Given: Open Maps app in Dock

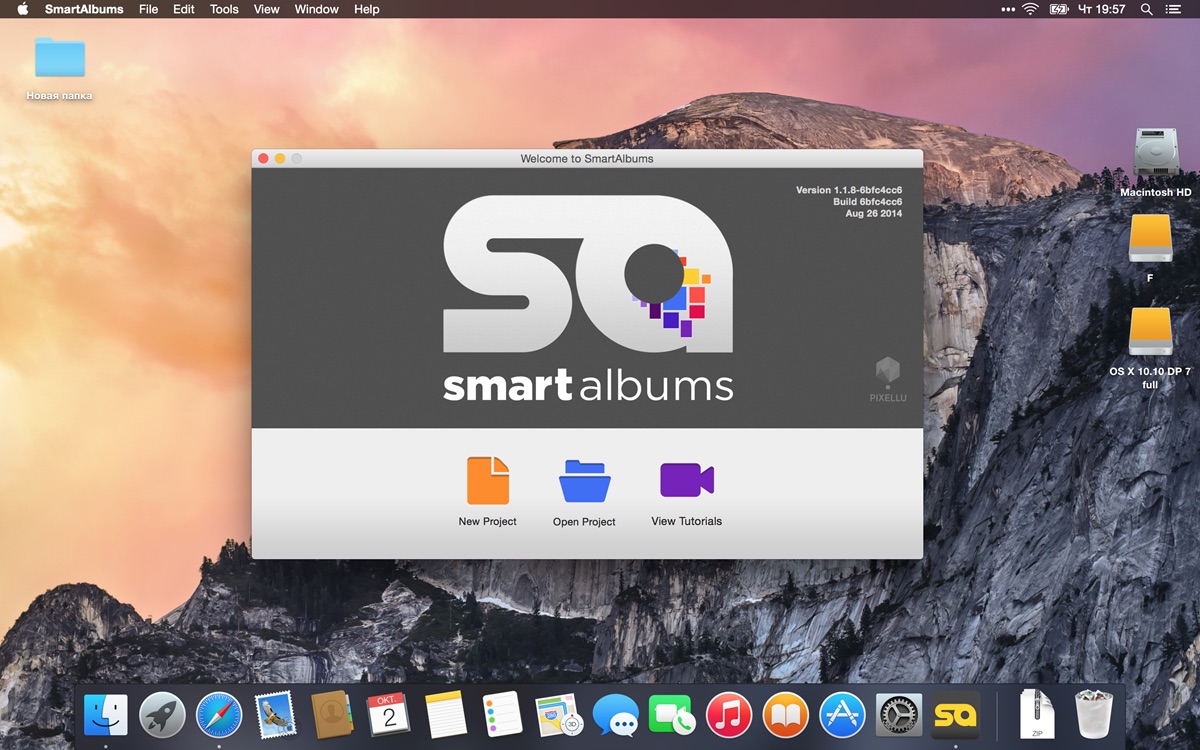Looking at the screenshot, I should [559, 715].
